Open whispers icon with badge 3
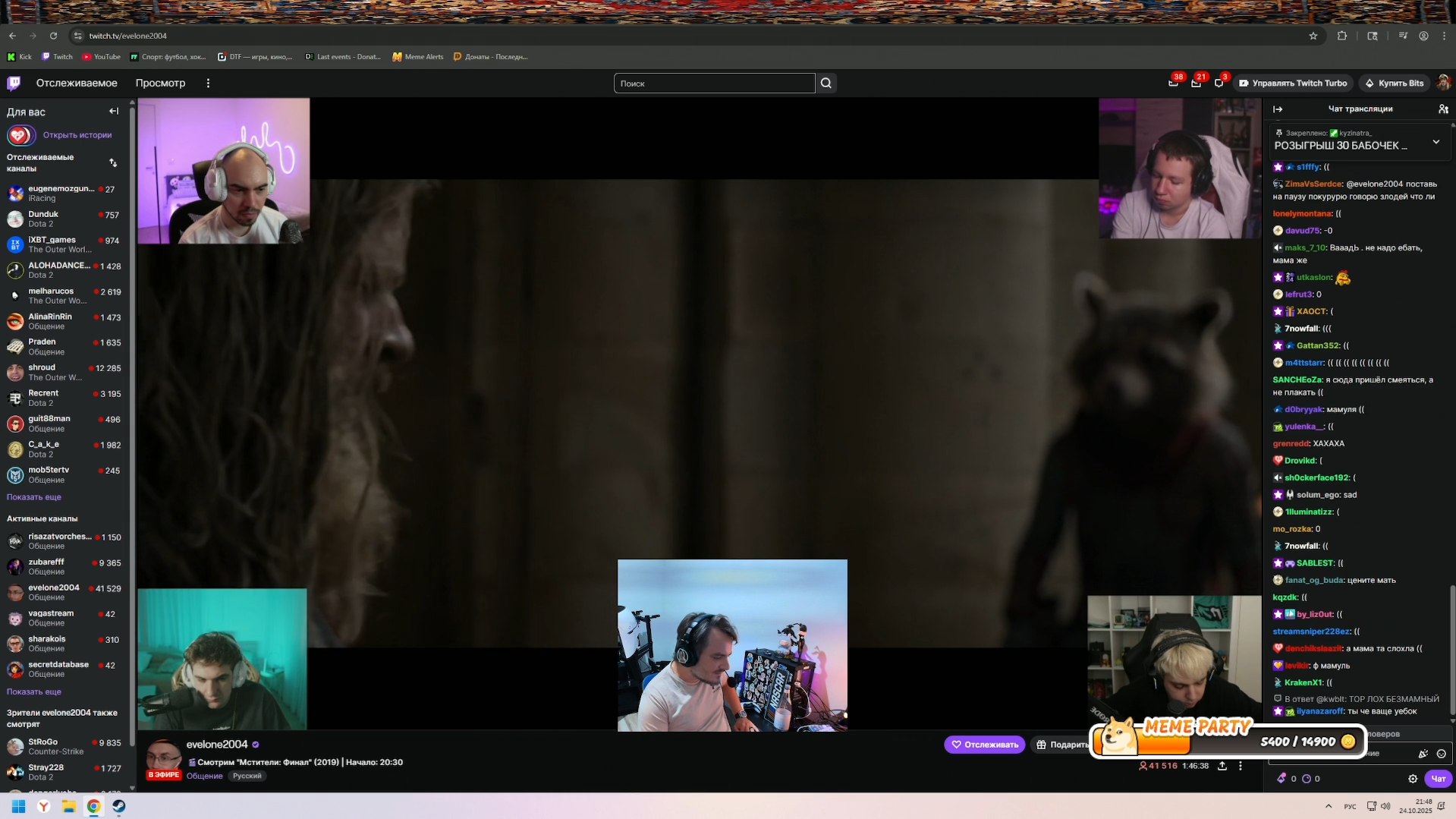1456x819 pixels. (x=1219, y=83)
